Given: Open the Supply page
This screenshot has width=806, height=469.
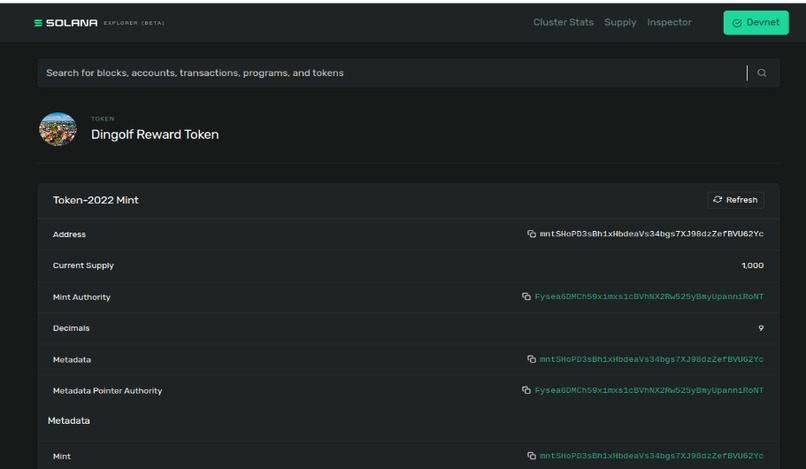Looking at the screenshot, I should [620, 22].
